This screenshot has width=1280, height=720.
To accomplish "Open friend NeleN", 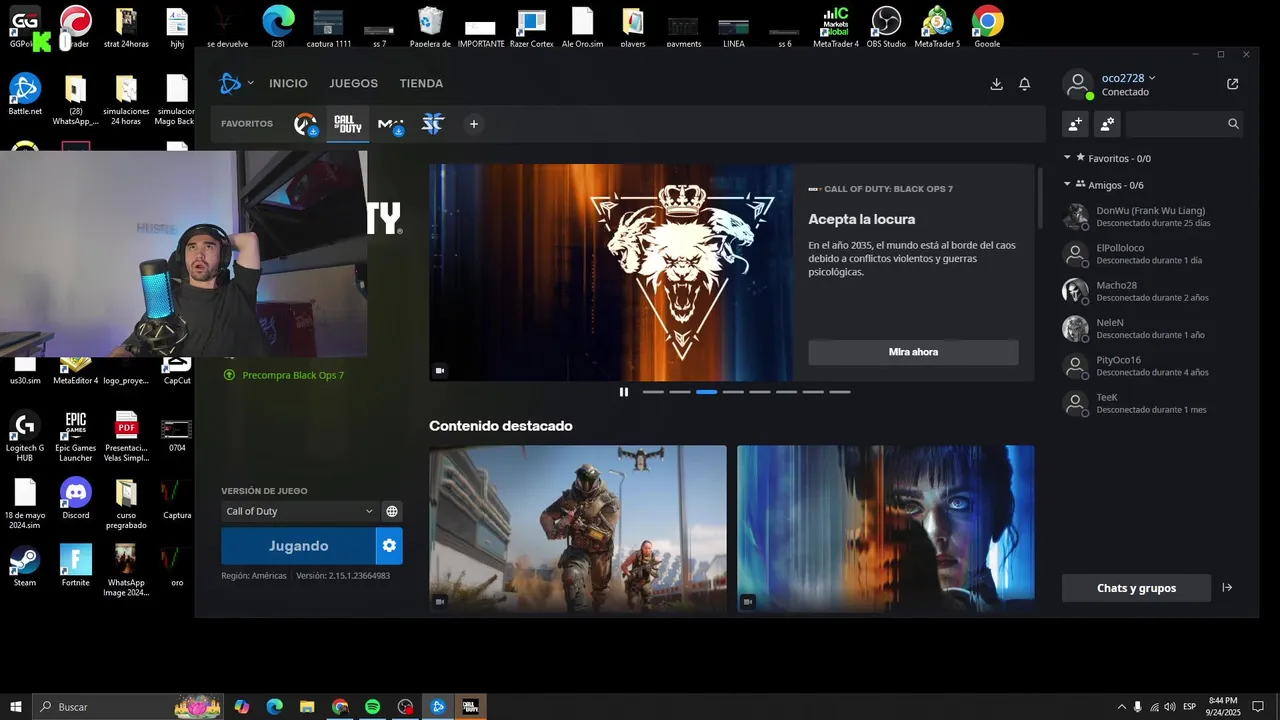I will coord(1152,328).
